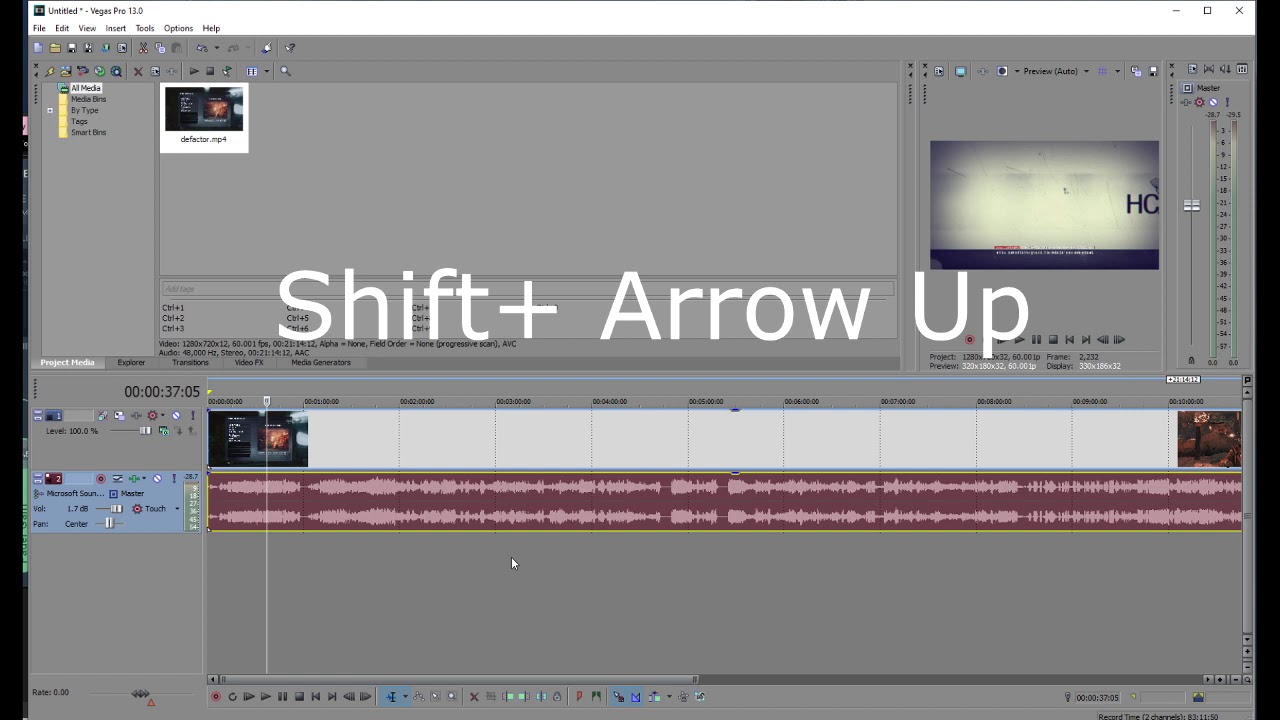
Task: Switch to the Transitions tab
Action: [190, 362]
